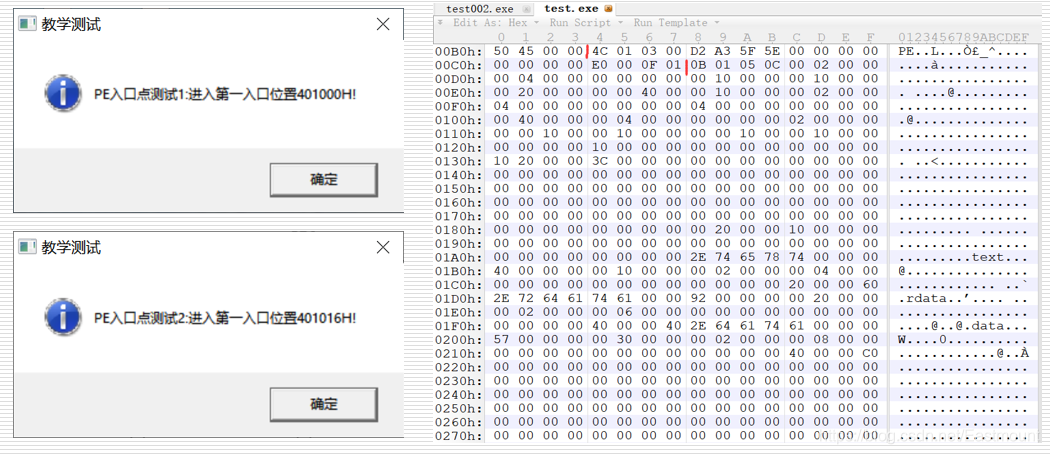1050x454 pixels.
Task: Click hex column header A
Action: (747, 37)
